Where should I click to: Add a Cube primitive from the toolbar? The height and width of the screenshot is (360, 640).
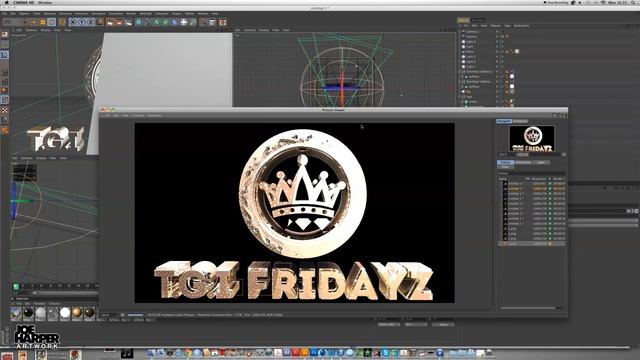[138, 22]
